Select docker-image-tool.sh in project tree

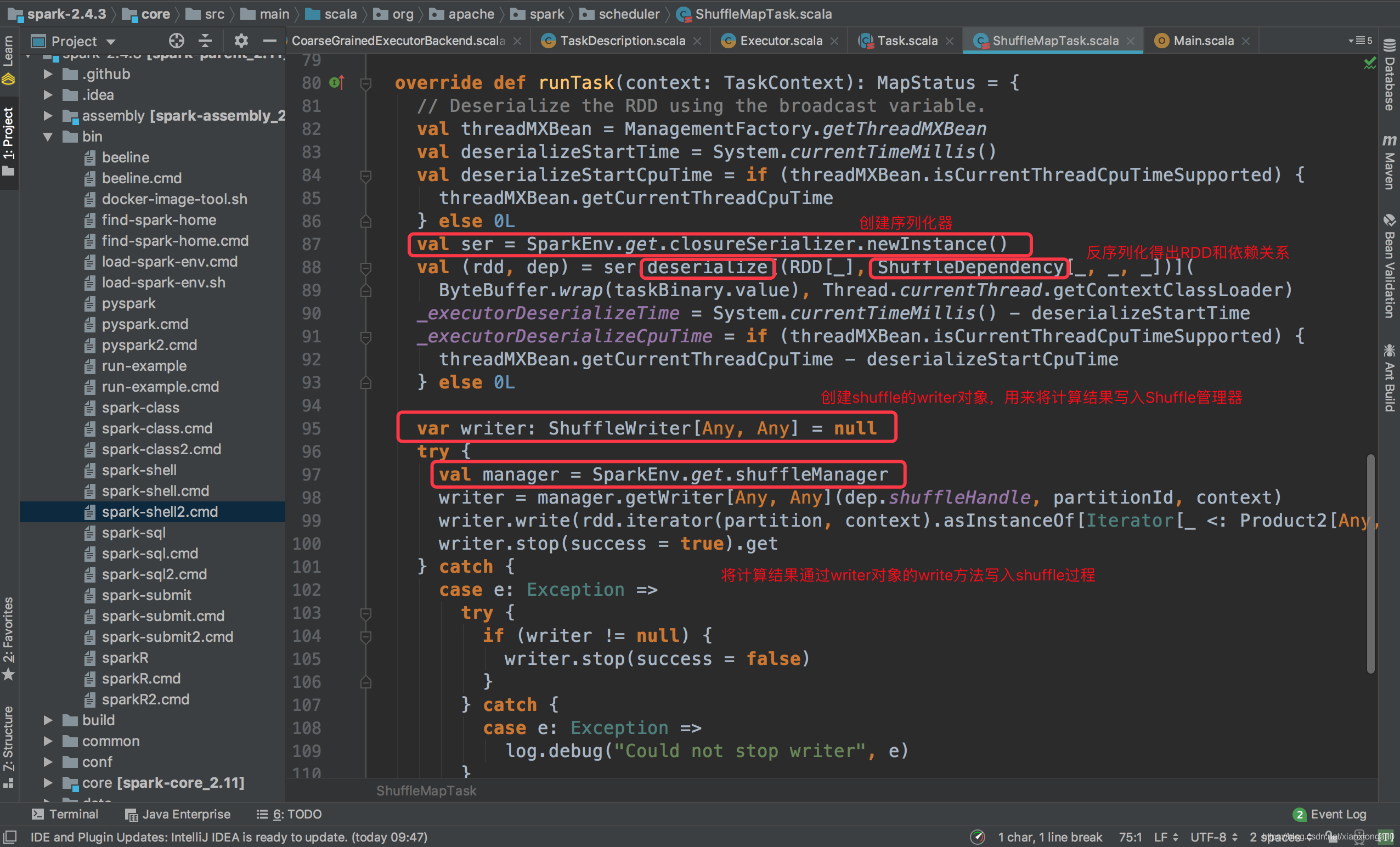[x=174, y=199]
